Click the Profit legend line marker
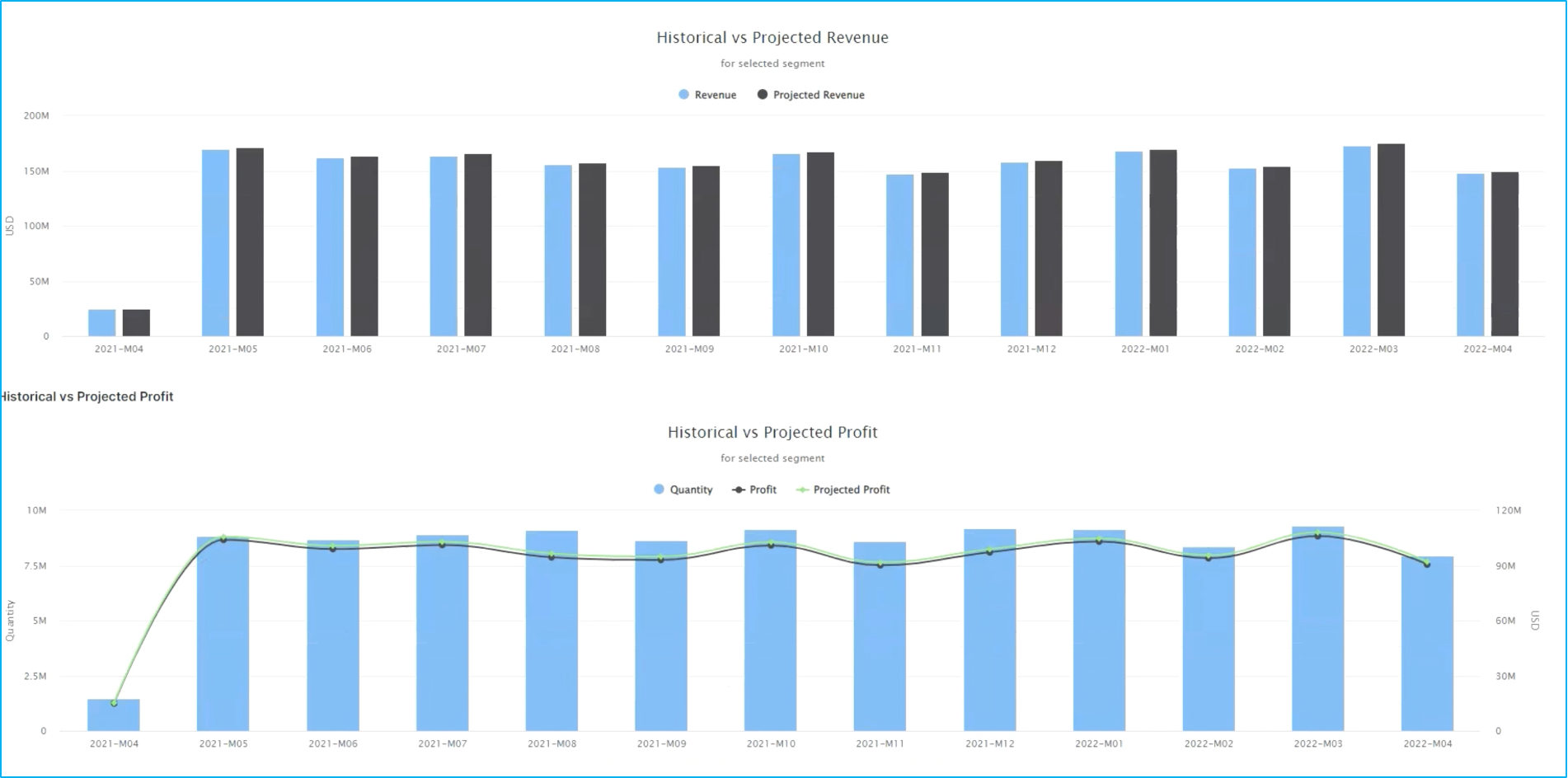This screenshot has width=1568, height=778. coord(739,490)
